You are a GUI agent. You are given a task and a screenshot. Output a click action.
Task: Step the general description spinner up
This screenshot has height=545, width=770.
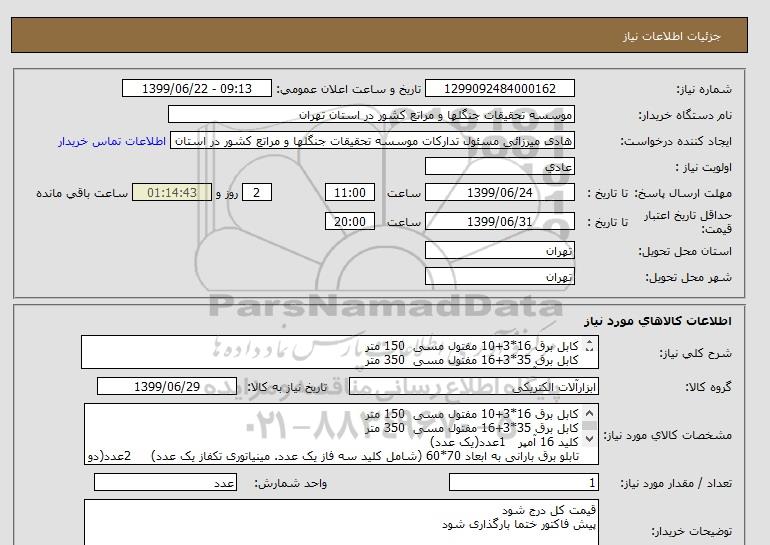click(x=589, y=343)
